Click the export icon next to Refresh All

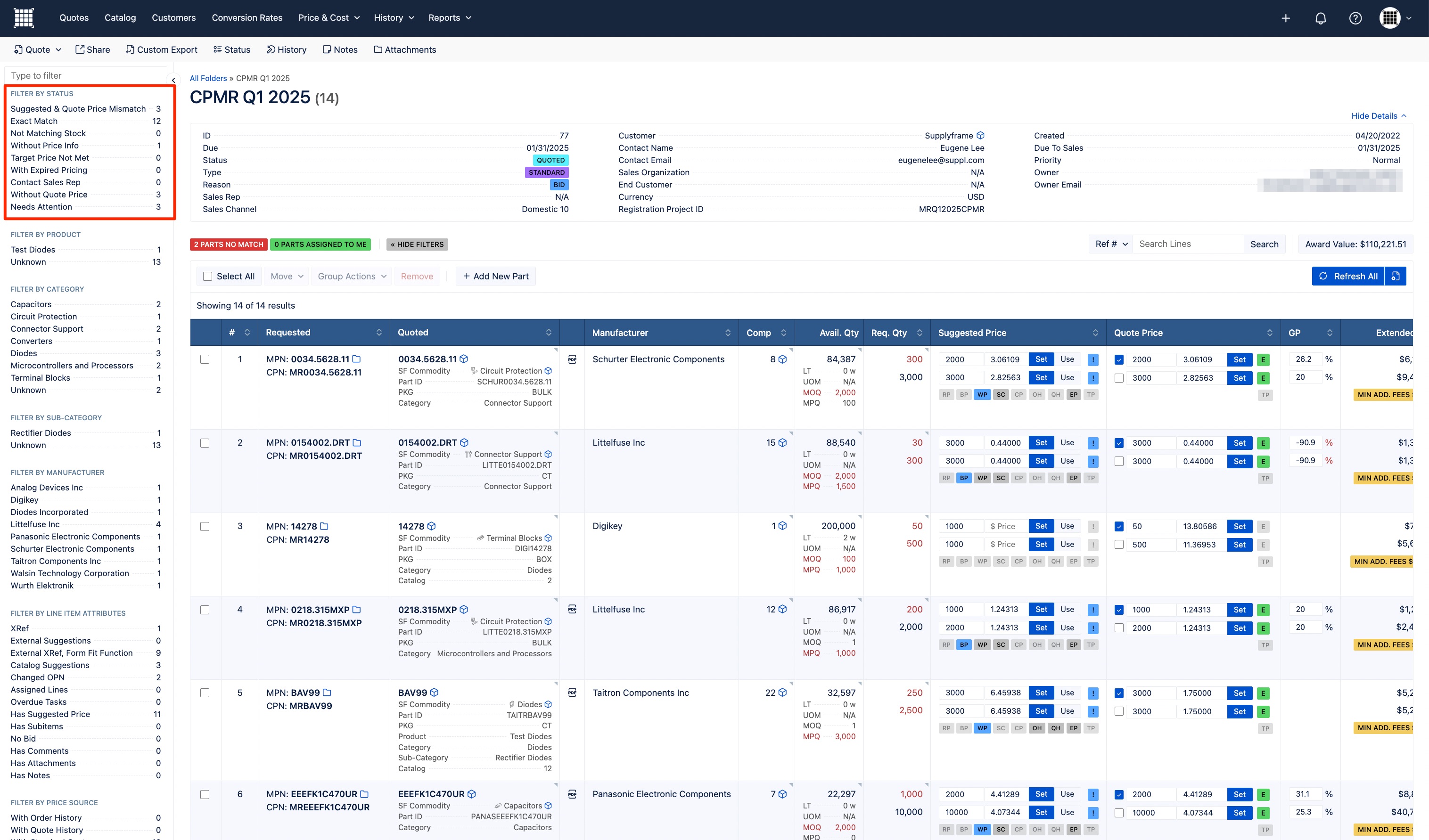pyautogui.click(x=1396, y=276)
